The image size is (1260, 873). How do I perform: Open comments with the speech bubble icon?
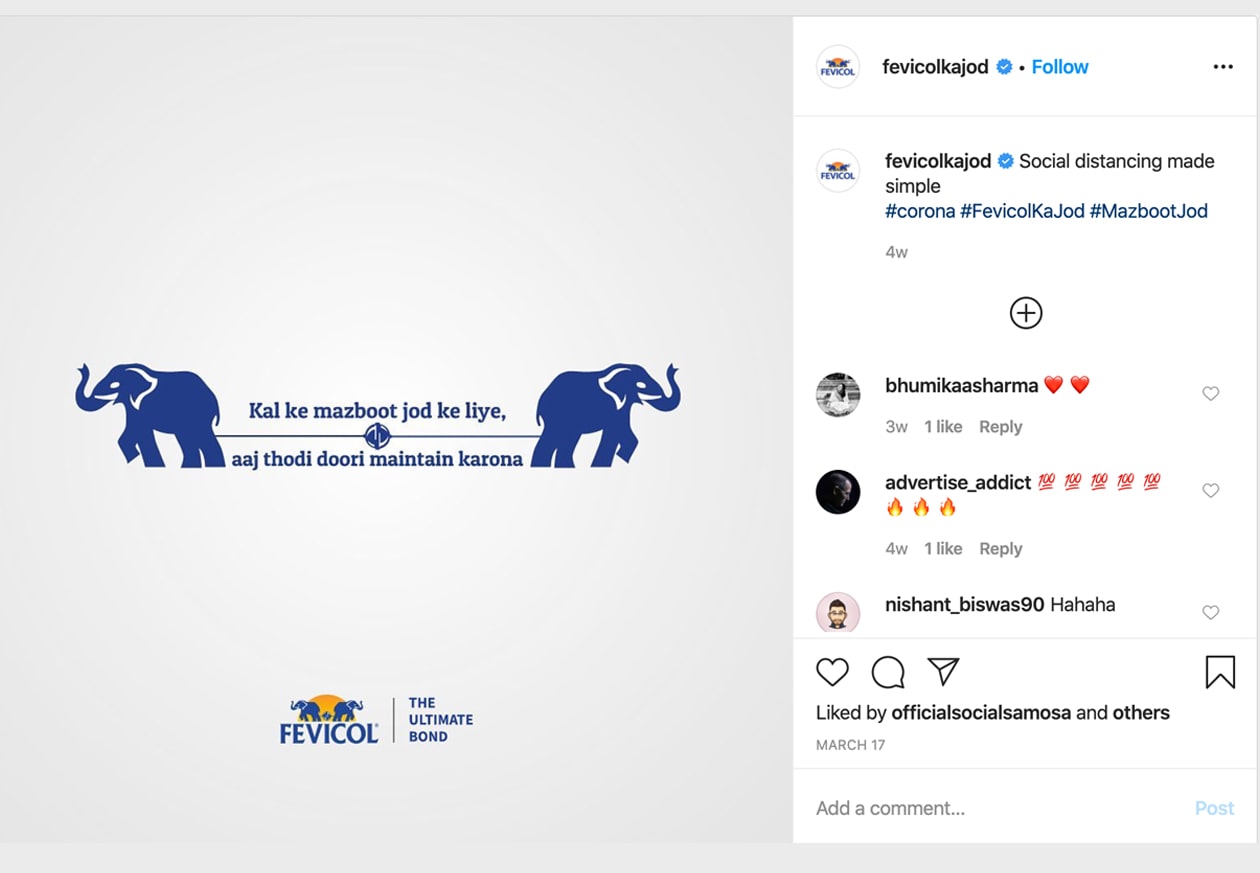point(888,672)
